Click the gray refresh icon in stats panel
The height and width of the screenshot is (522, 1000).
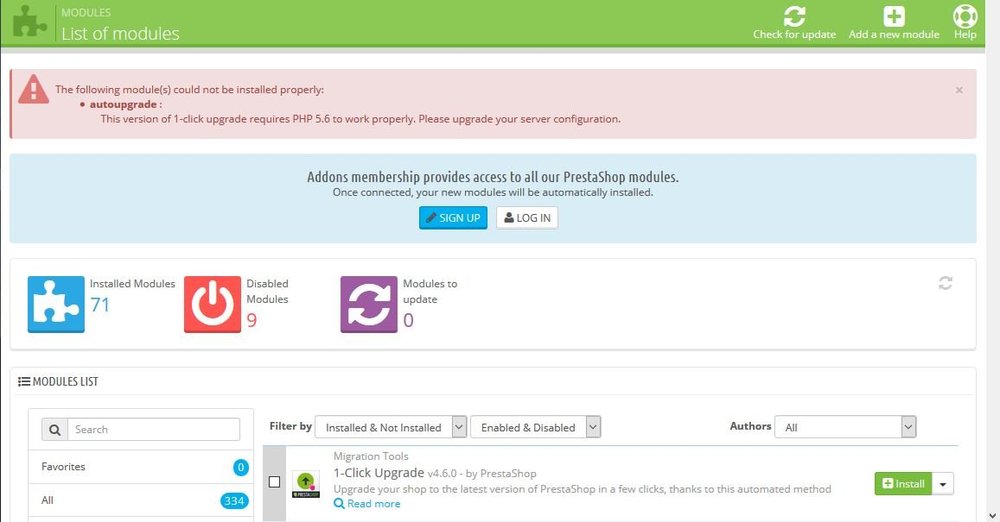pyautogui.click(x=945, y=284)
